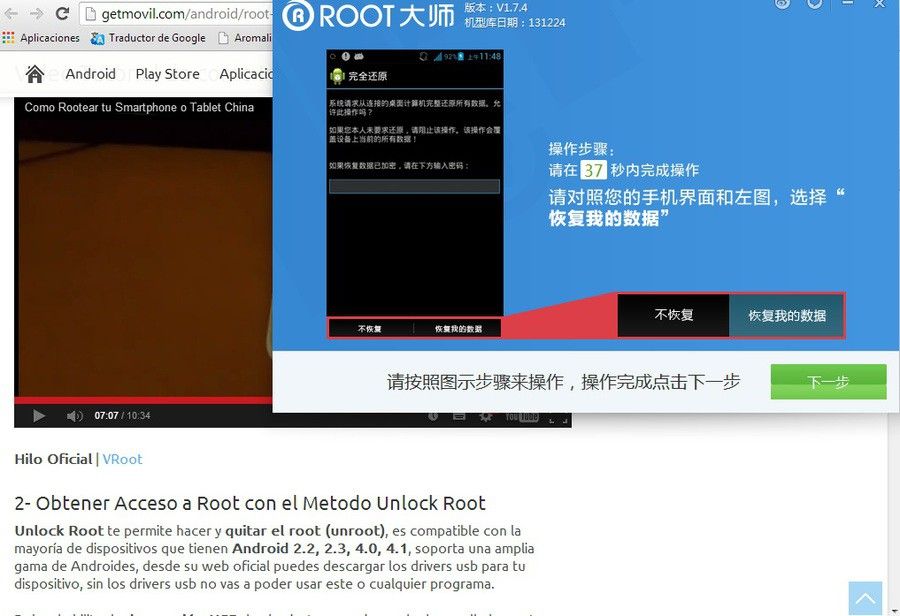Open Traductor de Google bookmark

point(148,38)
